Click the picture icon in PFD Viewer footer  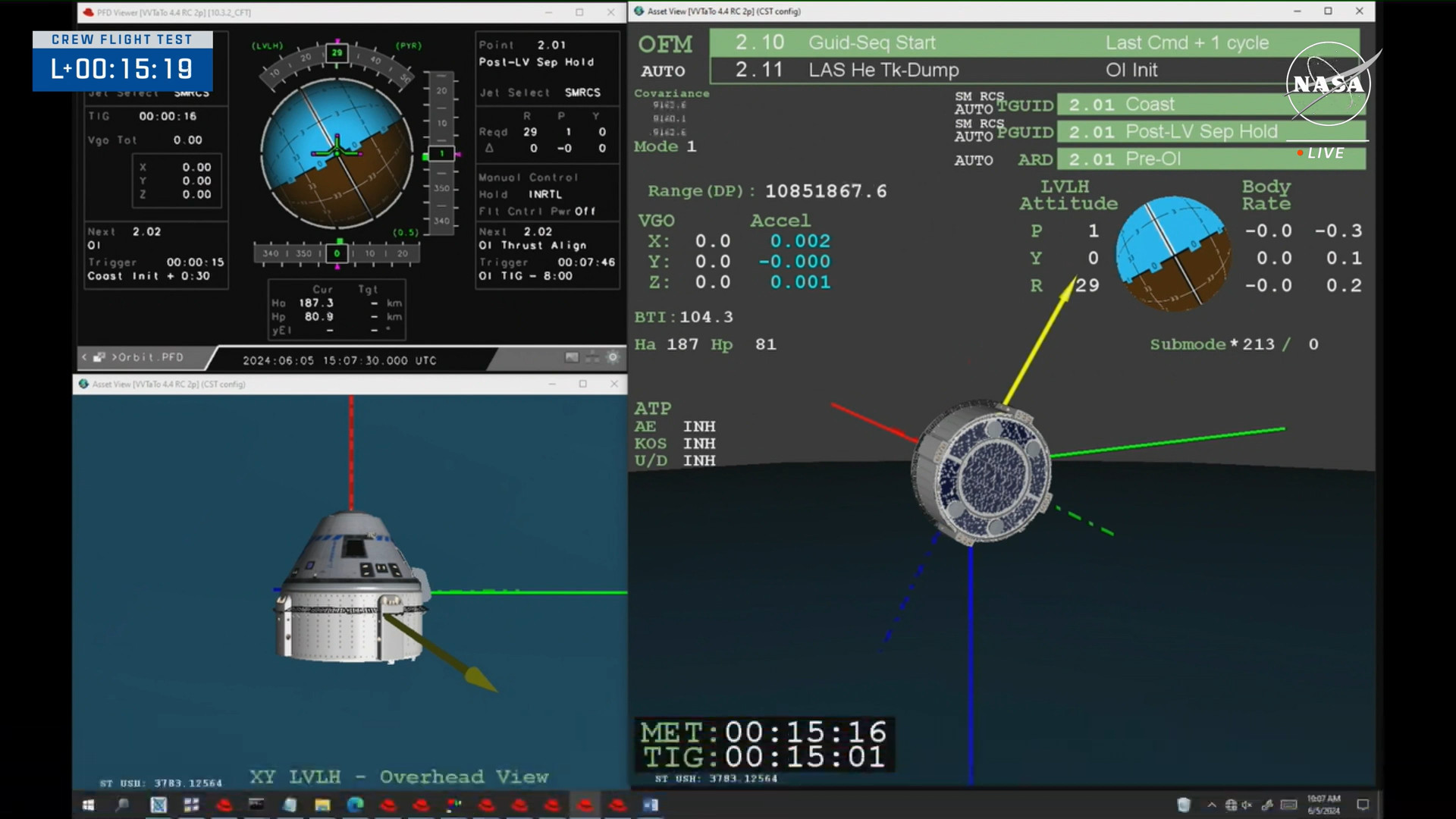point(572,357)
